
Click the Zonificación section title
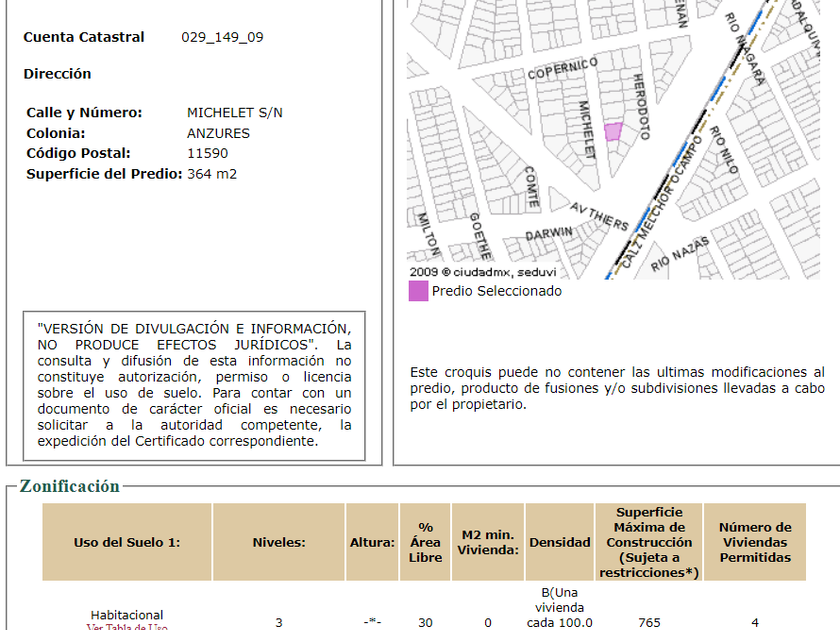[x=69, y=486]
